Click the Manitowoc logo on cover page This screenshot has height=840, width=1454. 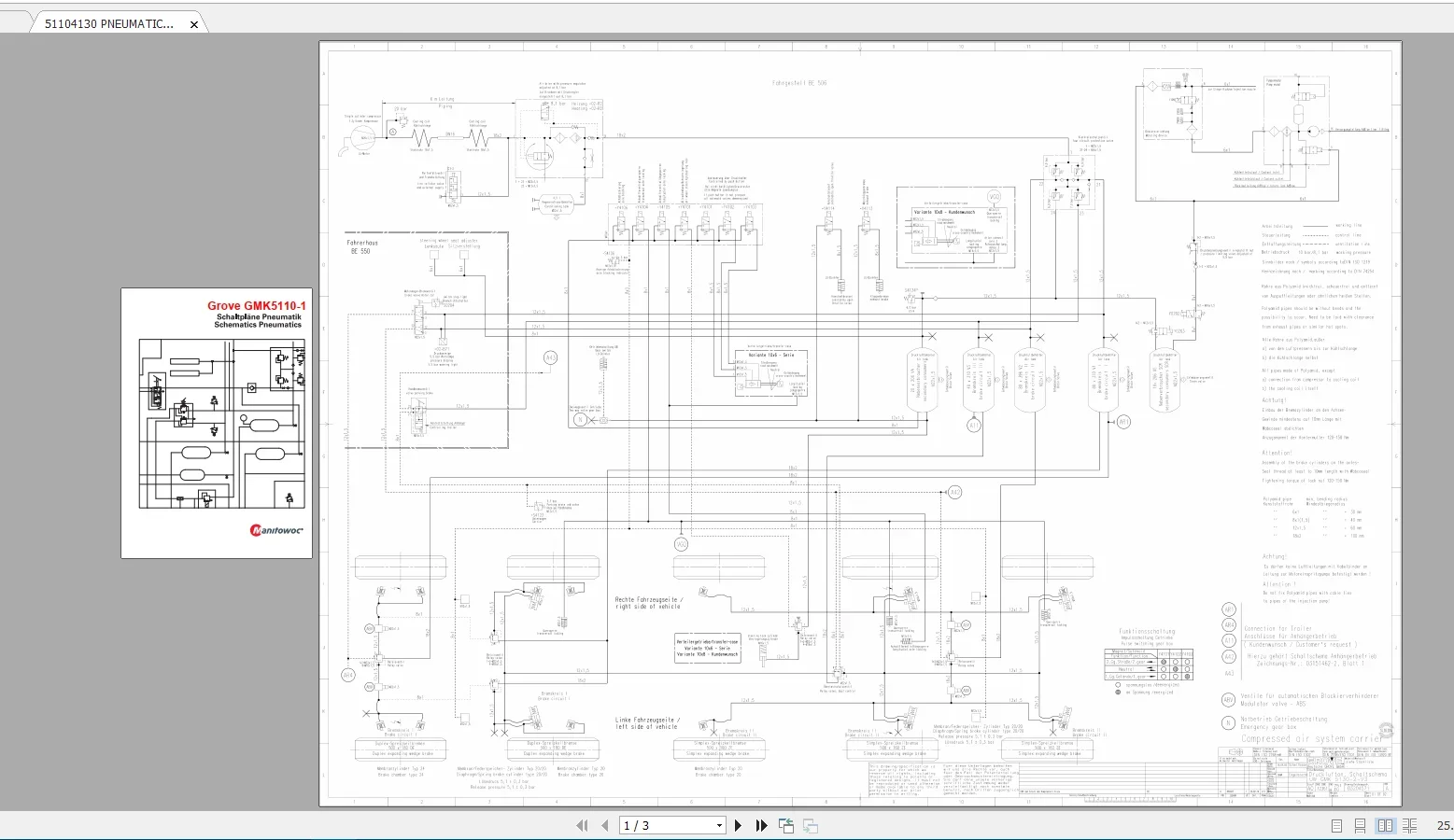(x=276, y=530)
